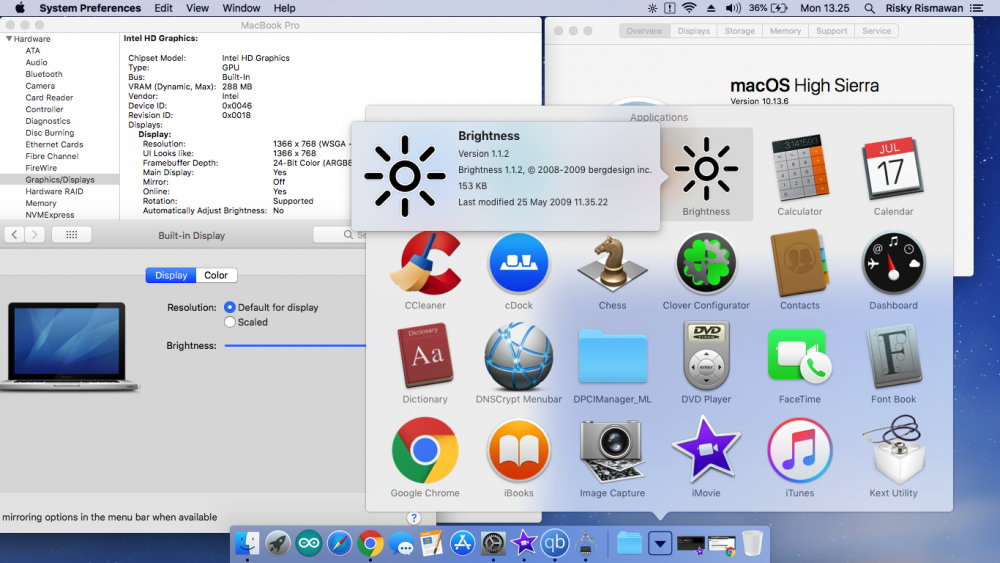
Task: Open the App Store icon in the Dock
Action: (462, 543)
